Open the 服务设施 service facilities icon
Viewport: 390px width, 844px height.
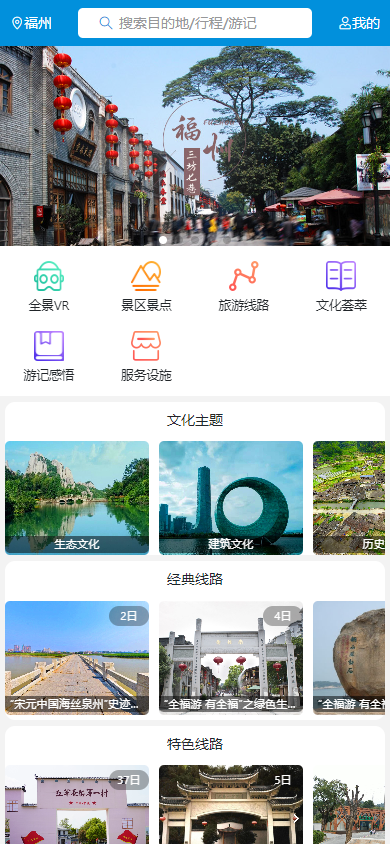146,346
